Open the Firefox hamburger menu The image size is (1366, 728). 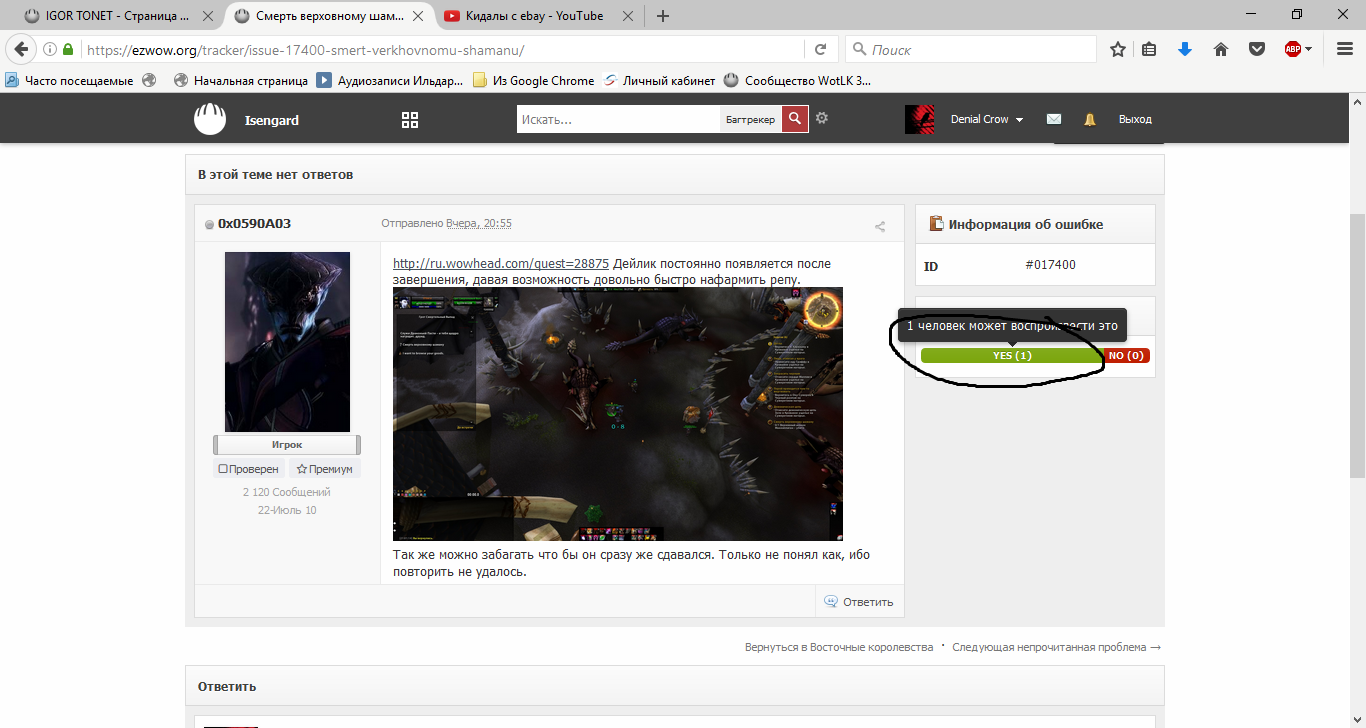(x=1344, y=49)
